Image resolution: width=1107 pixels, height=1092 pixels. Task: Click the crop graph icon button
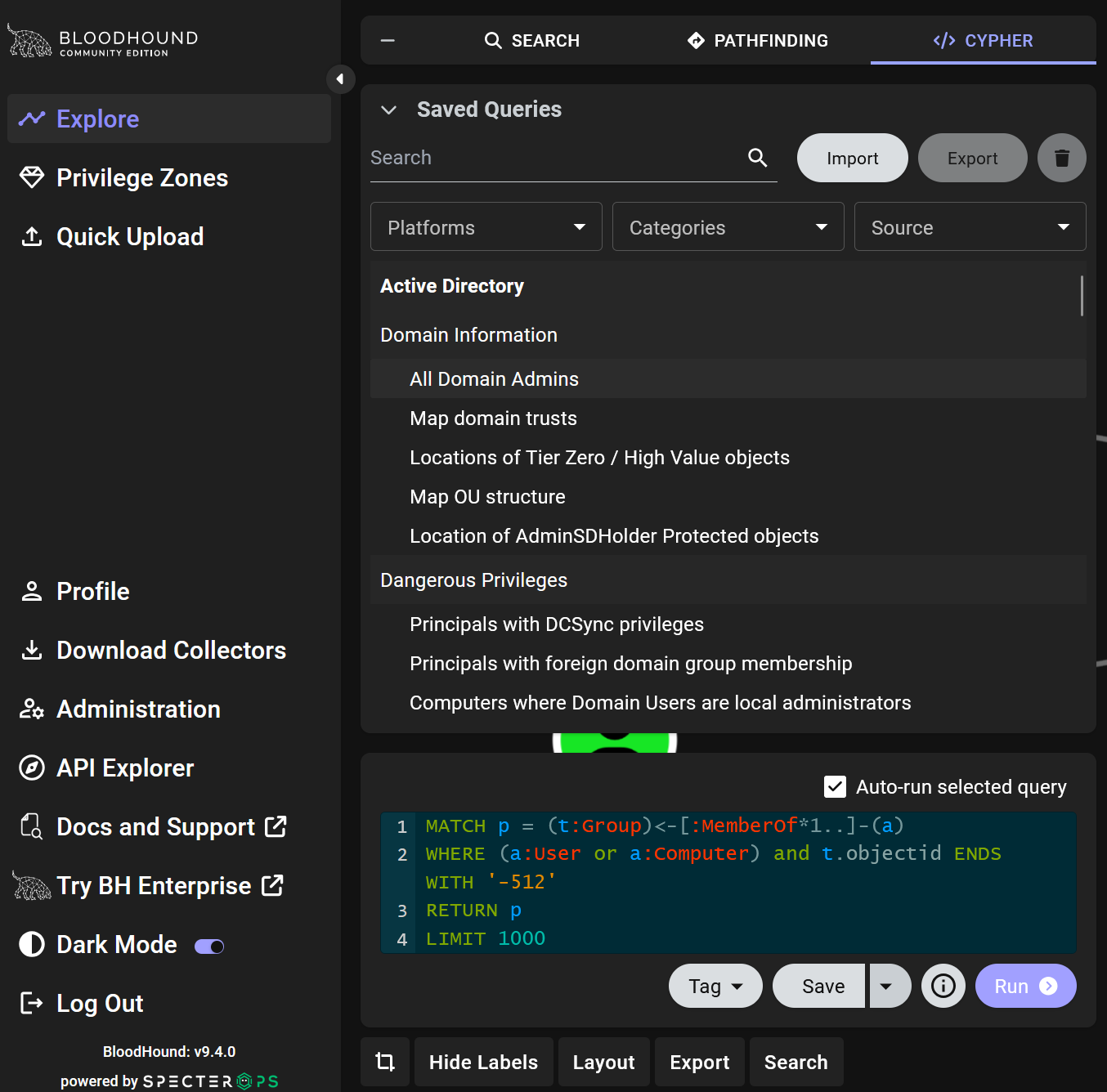tap(385, 1062)
